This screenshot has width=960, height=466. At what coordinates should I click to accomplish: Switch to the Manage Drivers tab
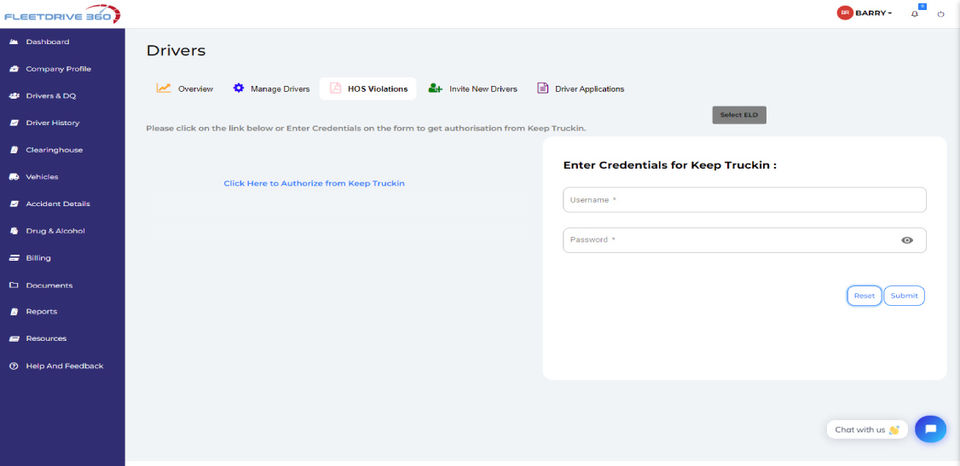[271, 89]
